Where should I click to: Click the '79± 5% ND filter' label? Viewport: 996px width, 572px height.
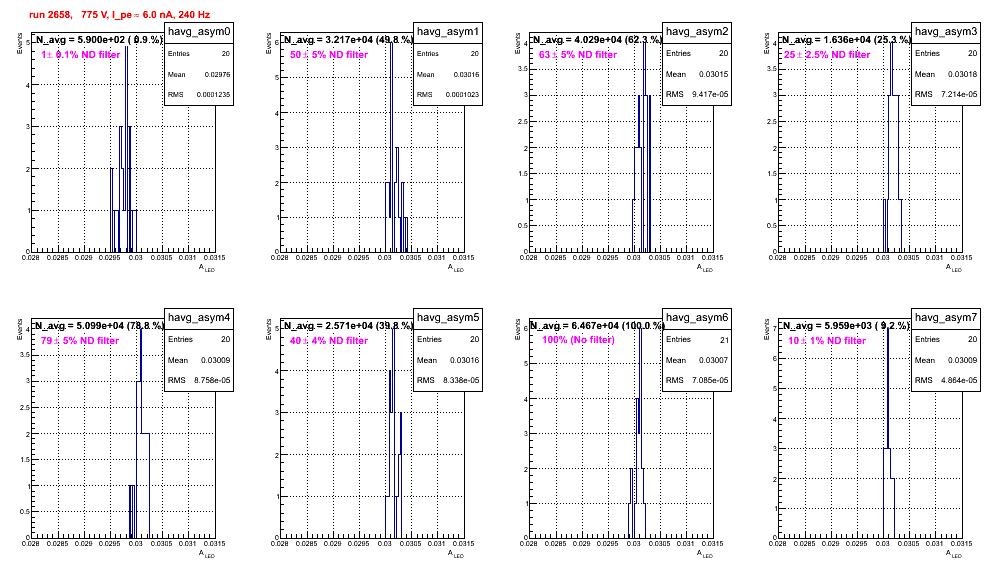(x=80, y=341)
